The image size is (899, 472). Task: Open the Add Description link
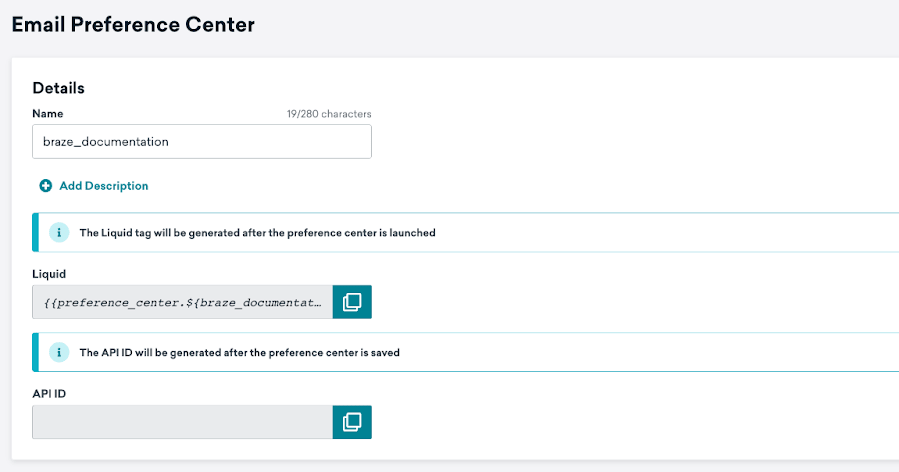[x=104, y=186]
